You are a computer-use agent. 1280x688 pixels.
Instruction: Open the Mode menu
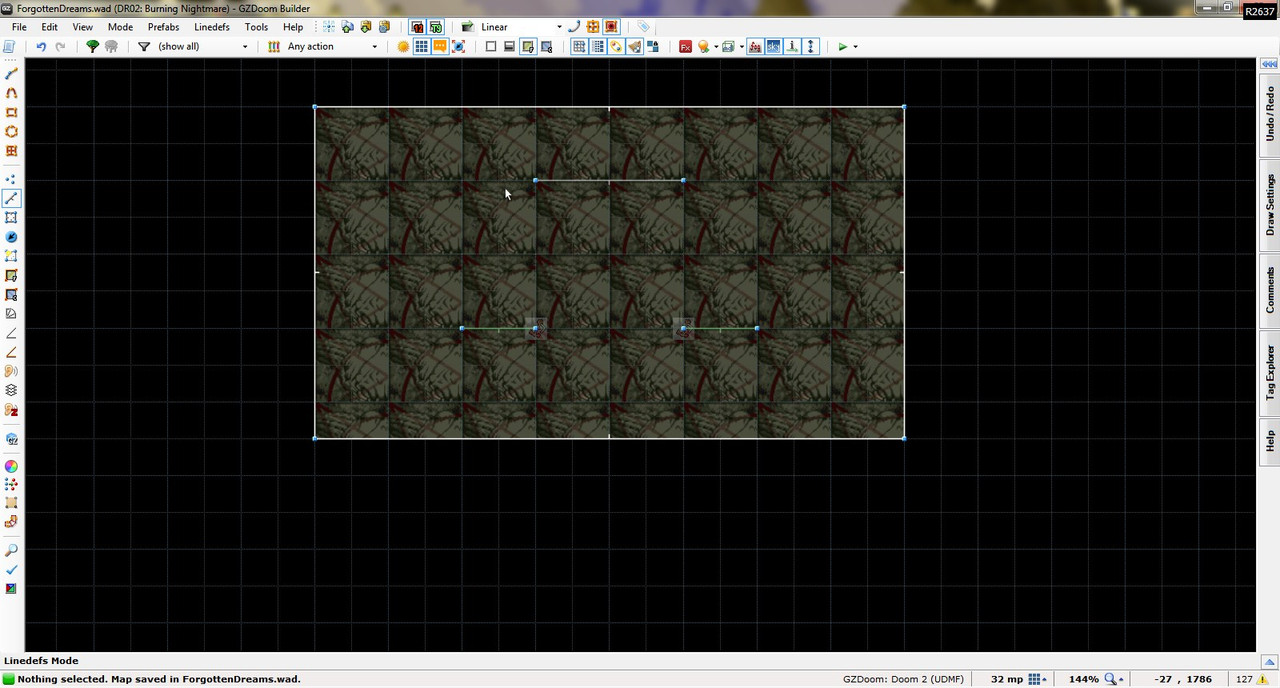pyautogui.click(x=120, y=27)
